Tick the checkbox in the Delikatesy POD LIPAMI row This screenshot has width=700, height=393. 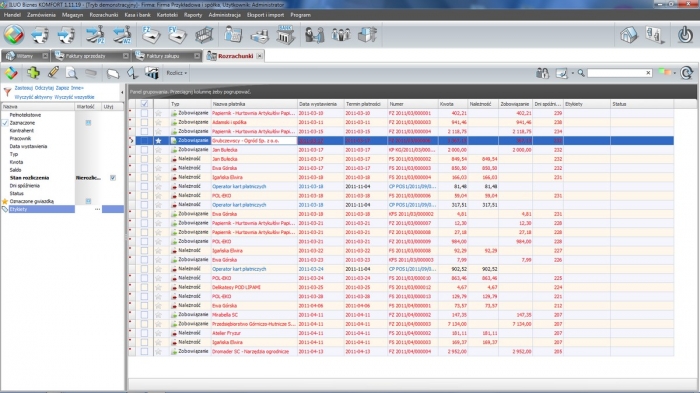click(144, 287)
